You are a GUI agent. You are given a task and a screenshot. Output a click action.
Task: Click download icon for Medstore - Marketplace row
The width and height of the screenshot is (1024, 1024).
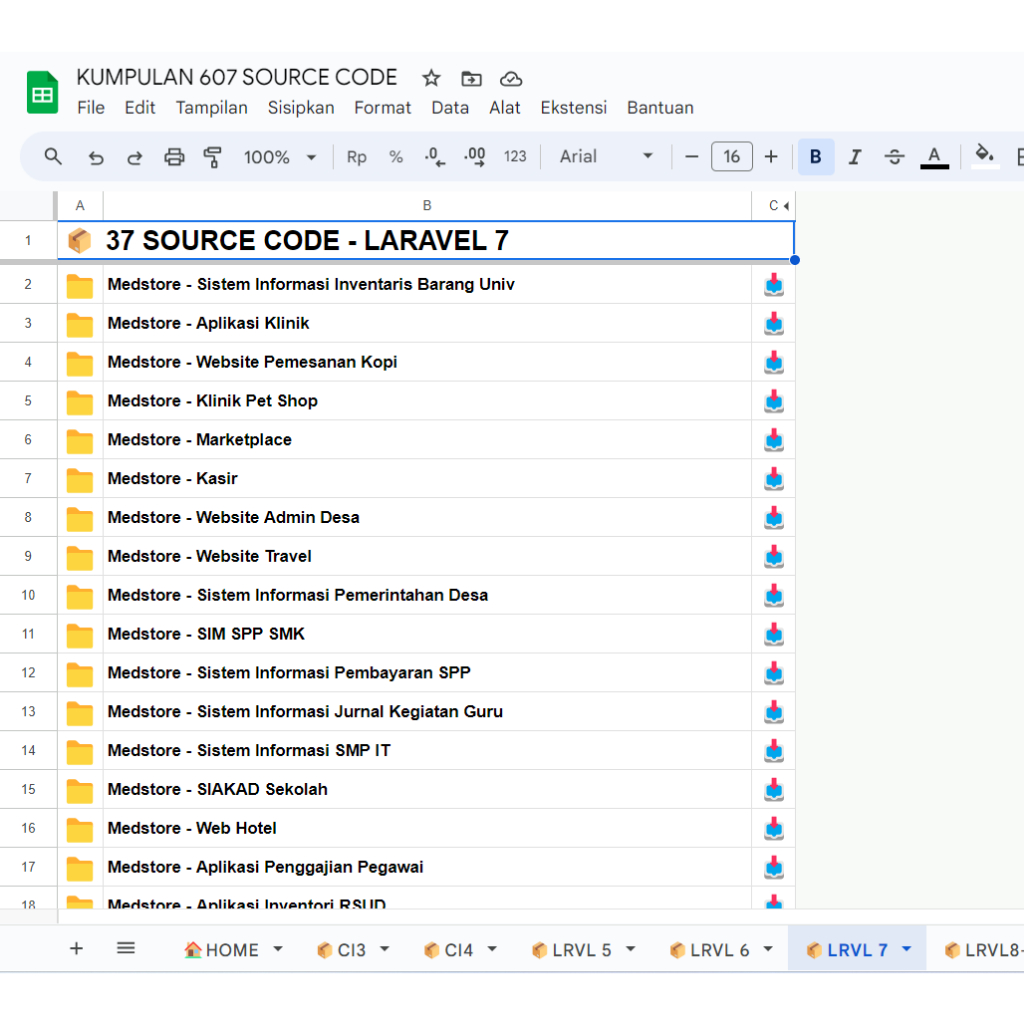[773, 440]
